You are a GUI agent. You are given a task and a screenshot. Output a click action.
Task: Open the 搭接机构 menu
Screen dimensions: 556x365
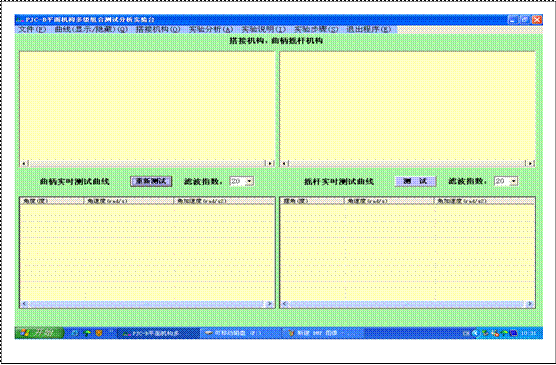pyautogui.click(x=158, y=29)
